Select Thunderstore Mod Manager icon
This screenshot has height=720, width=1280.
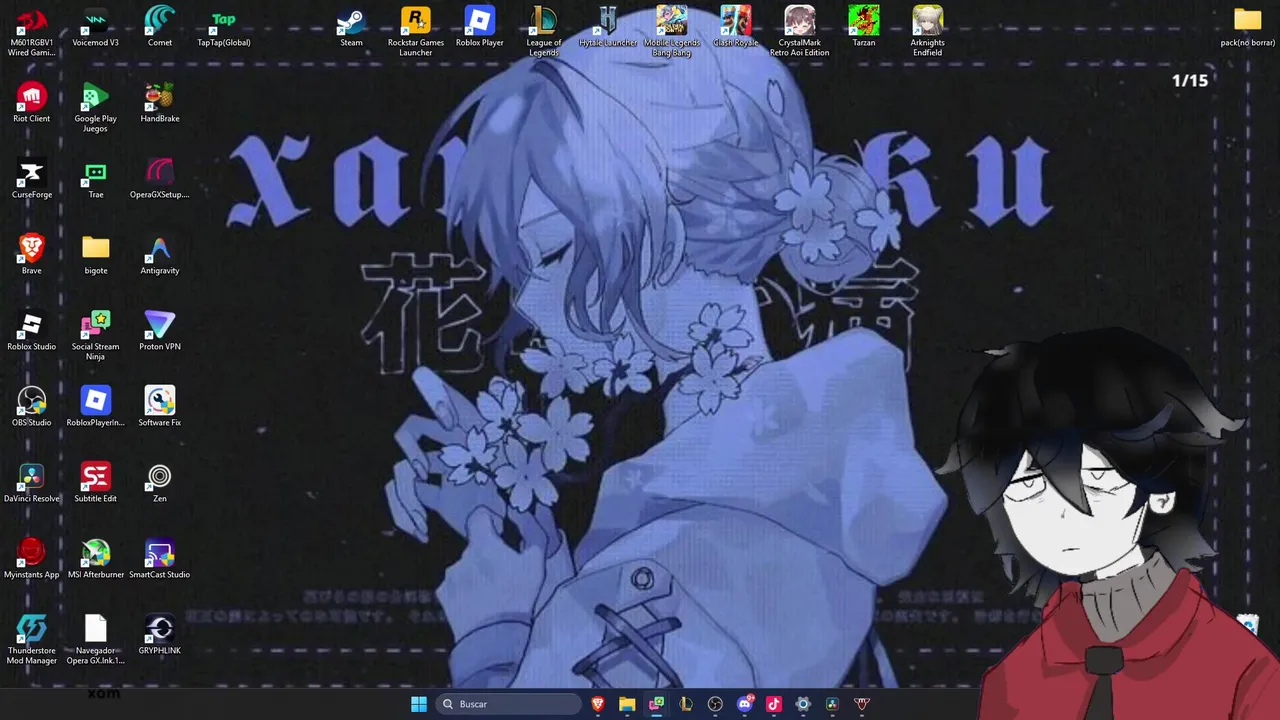click(32, 638)
